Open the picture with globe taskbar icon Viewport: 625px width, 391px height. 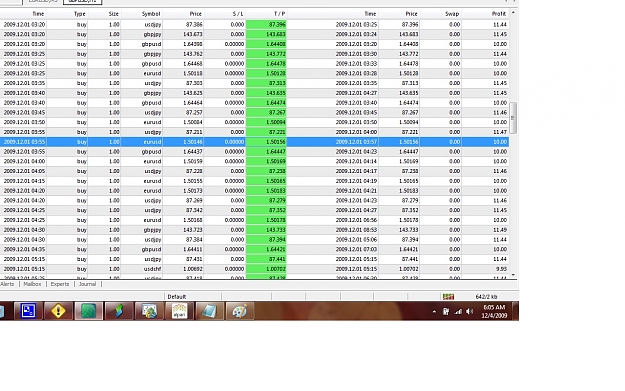pos(149,311)
